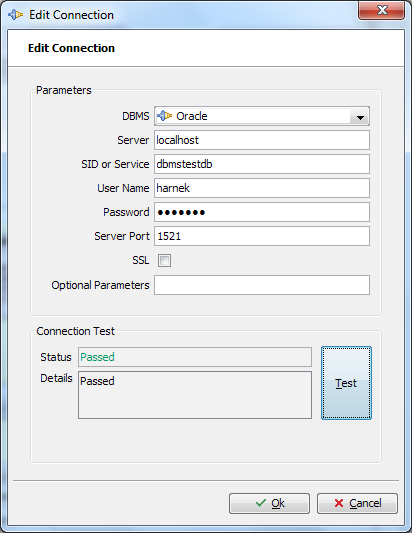Close the Edit Connection window
The image size is (412, 533).
382,10
